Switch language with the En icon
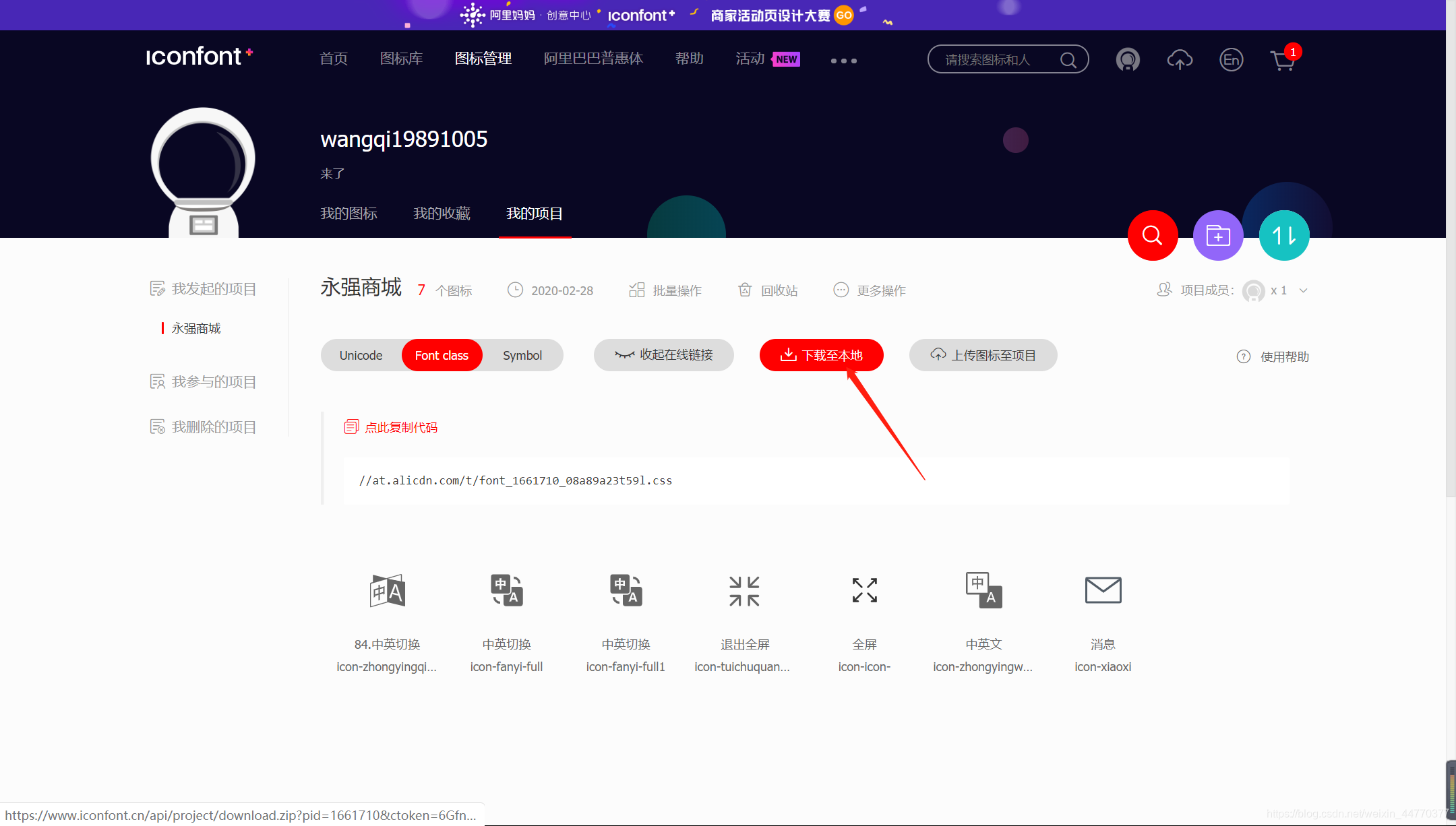The image size is (1456, 826). coord(1232,60)
